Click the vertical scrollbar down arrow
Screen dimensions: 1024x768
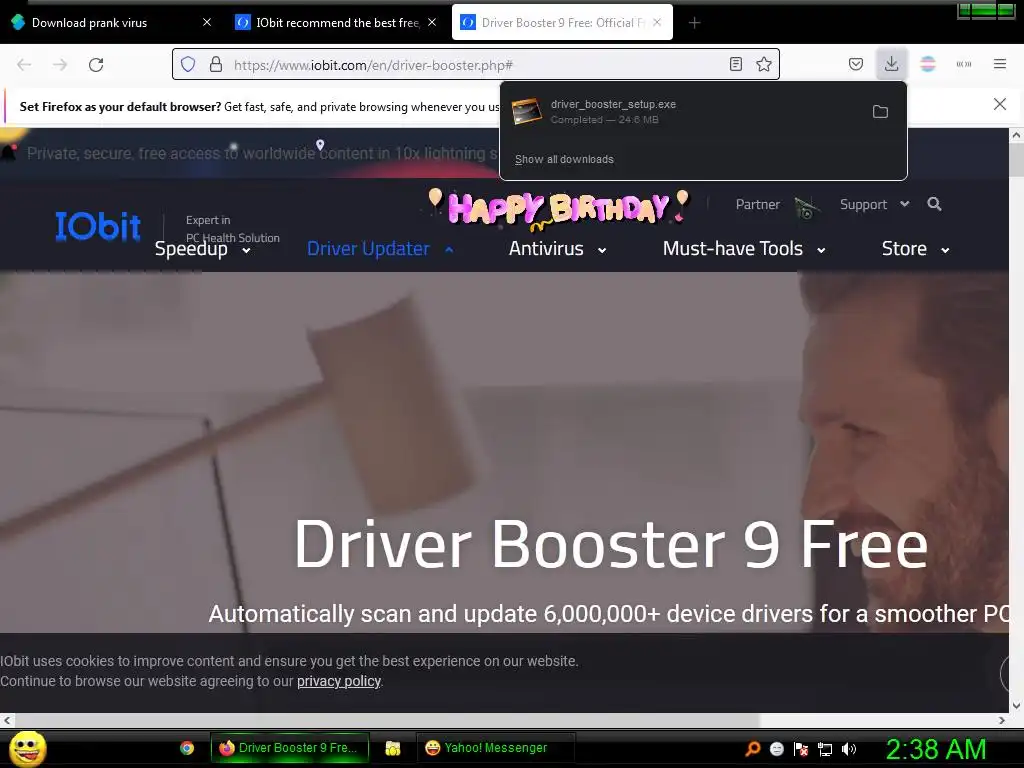click(1016, 705)
